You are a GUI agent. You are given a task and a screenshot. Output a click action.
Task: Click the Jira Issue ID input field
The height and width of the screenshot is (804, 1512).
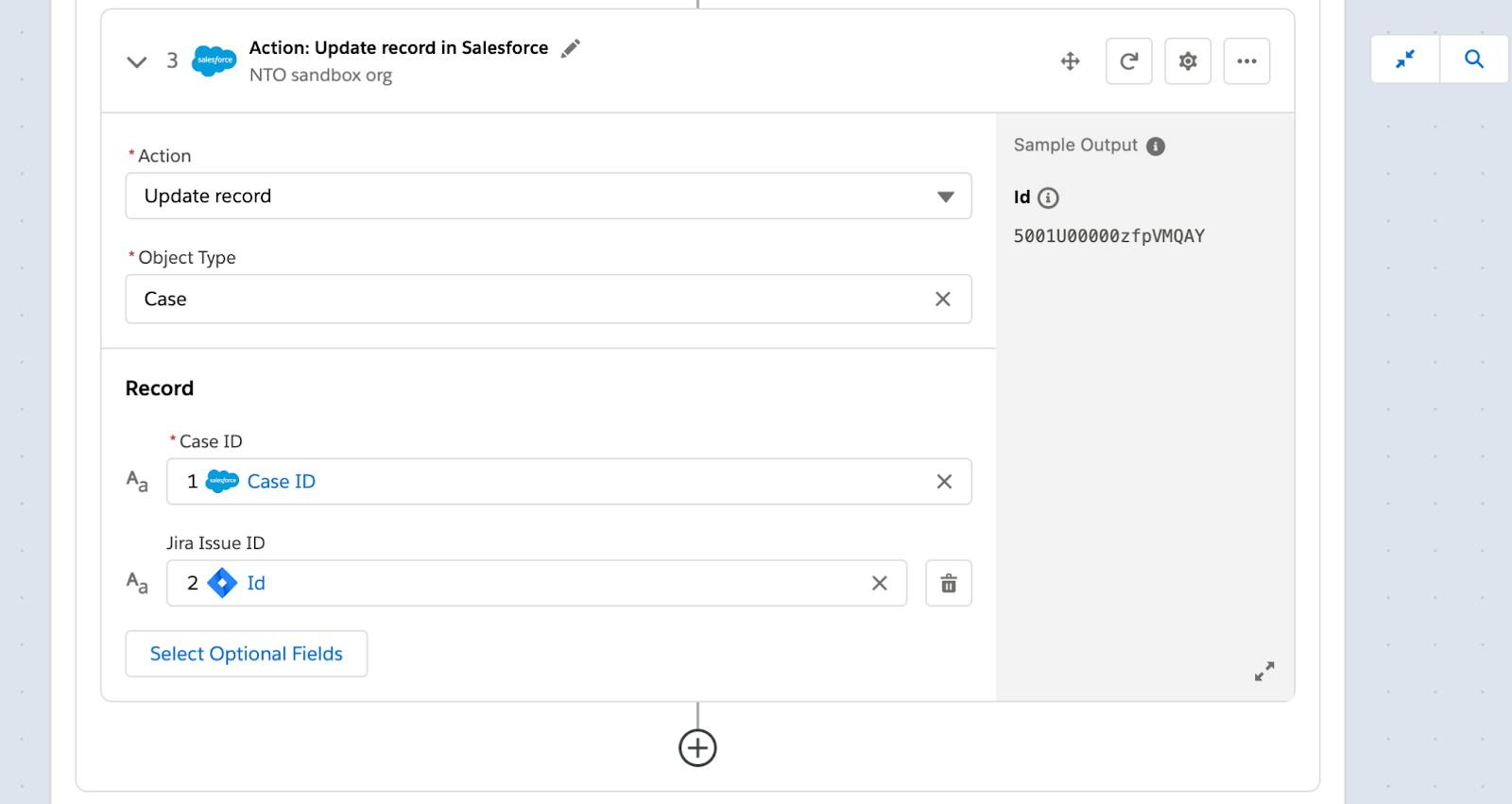point(537,583)
